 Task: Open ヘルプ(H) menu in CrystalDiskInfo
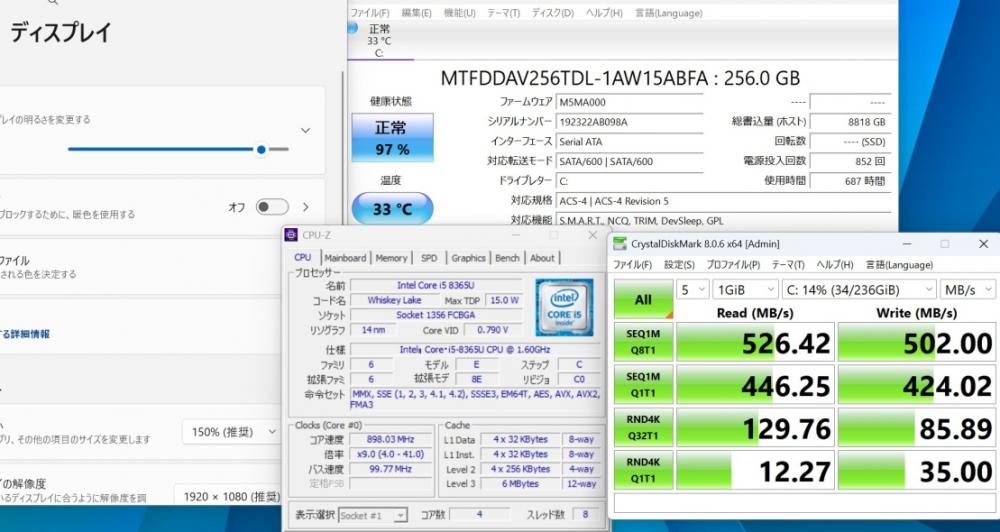tap(604, 13)
